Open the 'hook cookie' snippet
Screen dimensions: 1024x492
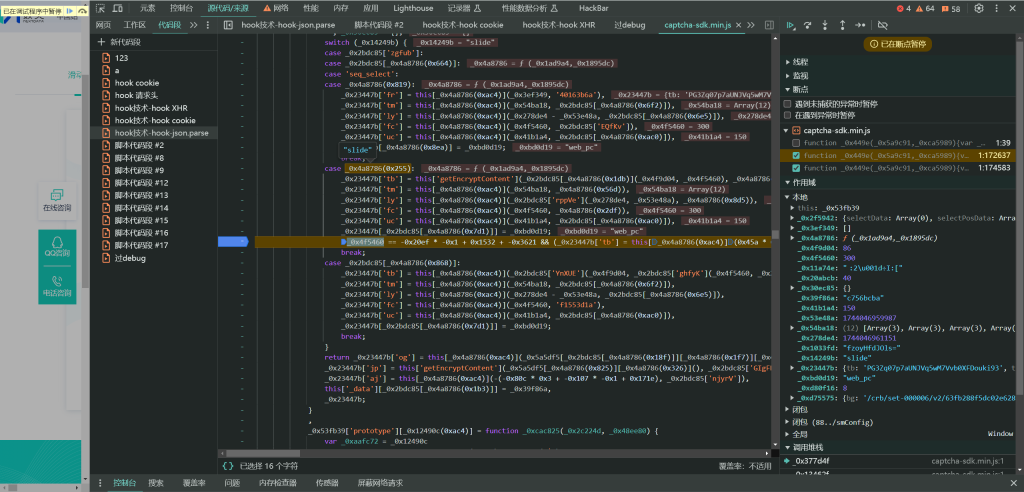pyautogui.click(x=136, y=83)
